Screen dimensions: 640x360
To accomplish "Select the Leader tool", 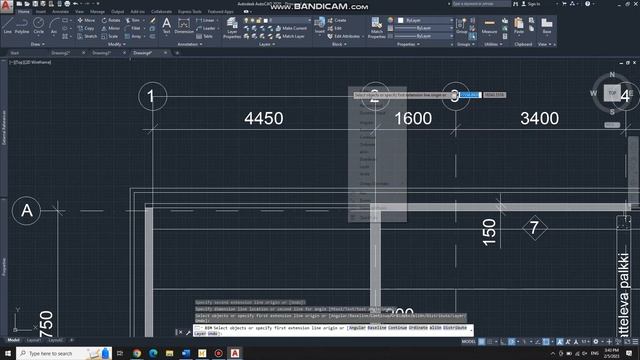I will 206,28.
